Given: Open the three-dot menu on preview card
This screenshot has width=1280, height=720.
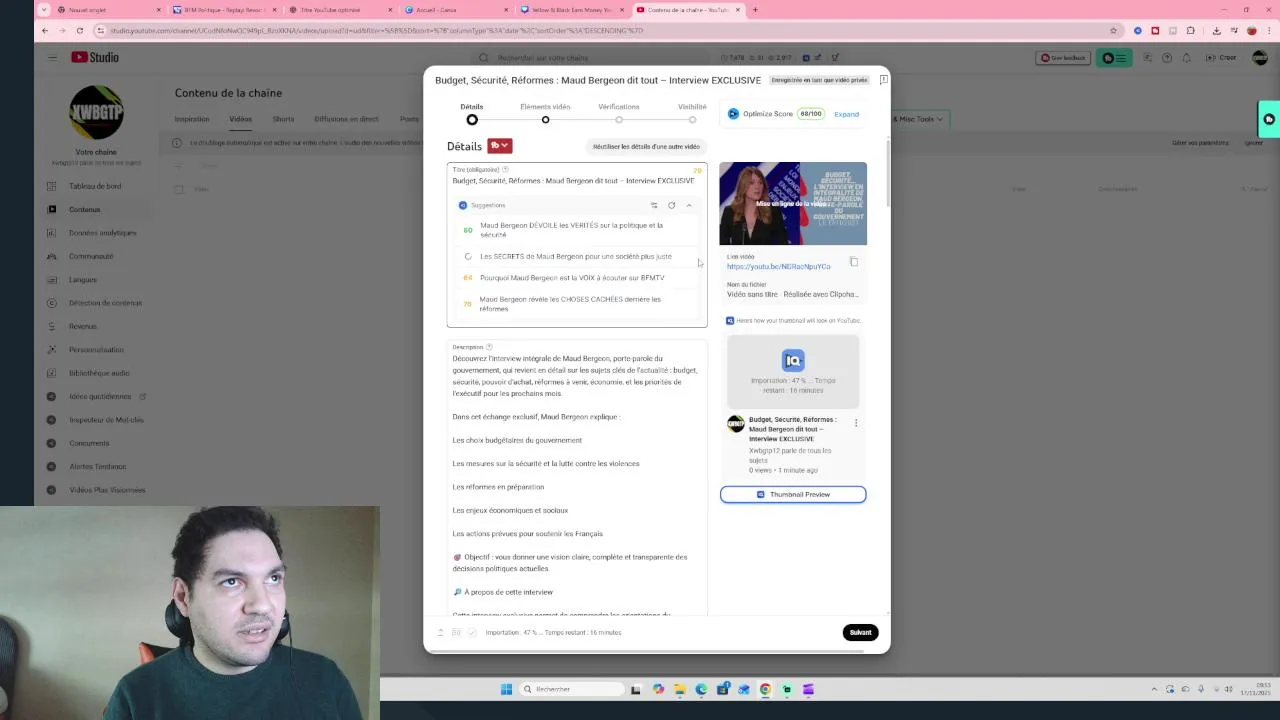Looking at the screenshot, I should pos(855,423).
